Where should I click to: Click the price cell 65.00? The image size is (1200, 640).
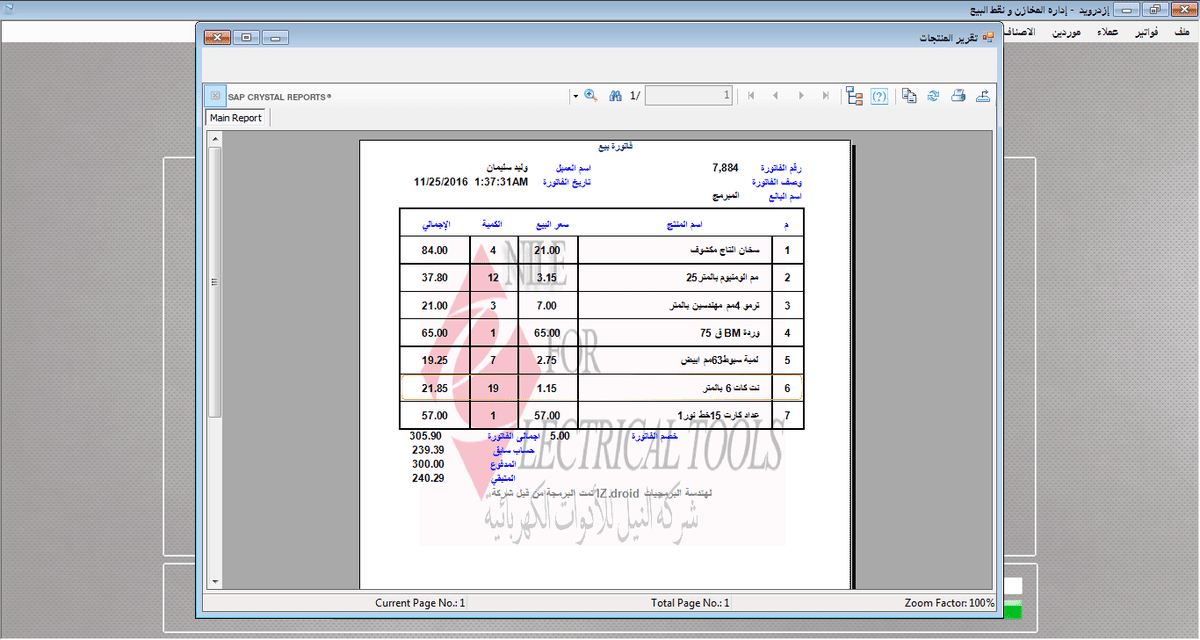549,333
